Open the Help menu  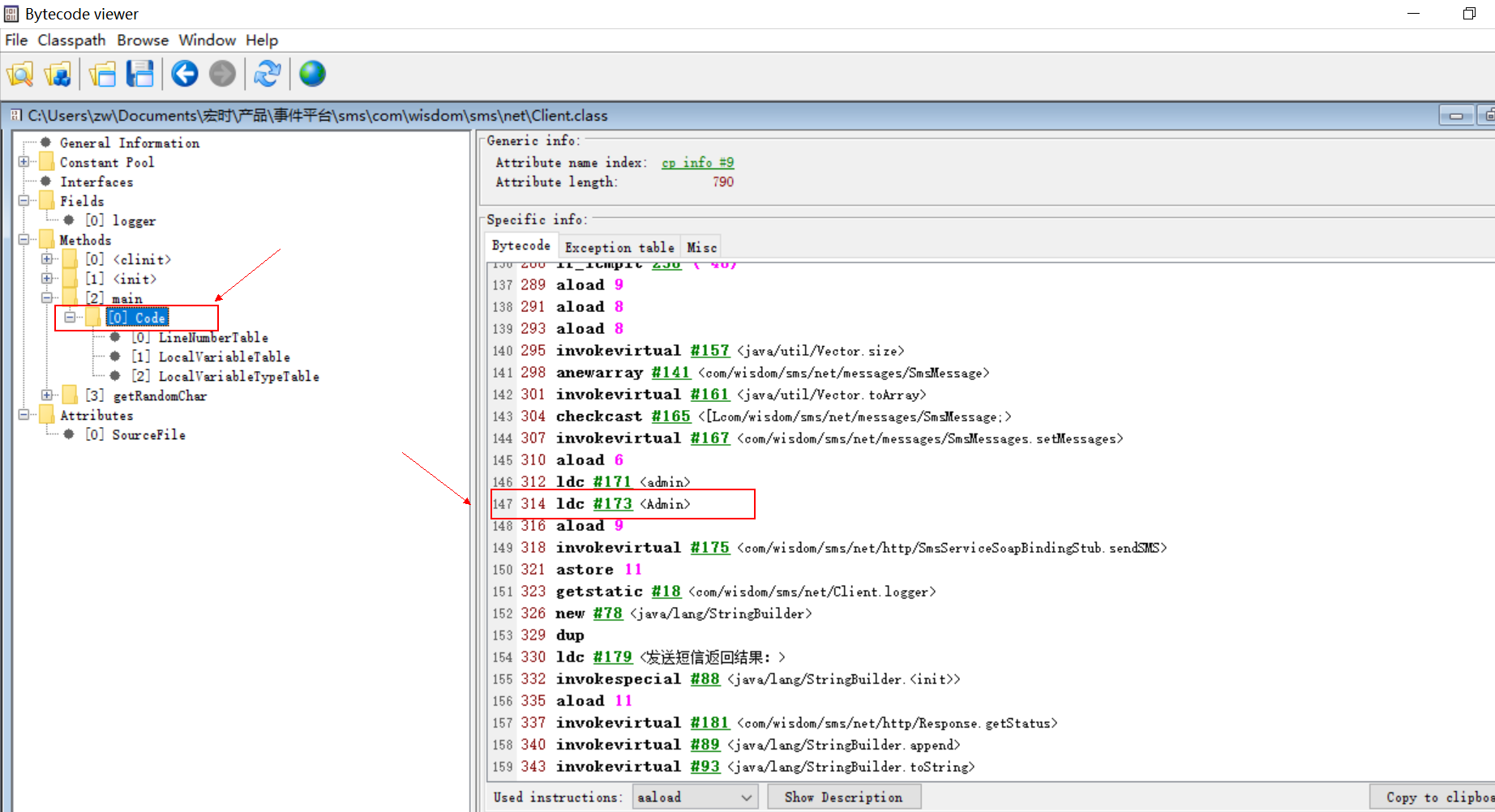click(x=262, y=40)
